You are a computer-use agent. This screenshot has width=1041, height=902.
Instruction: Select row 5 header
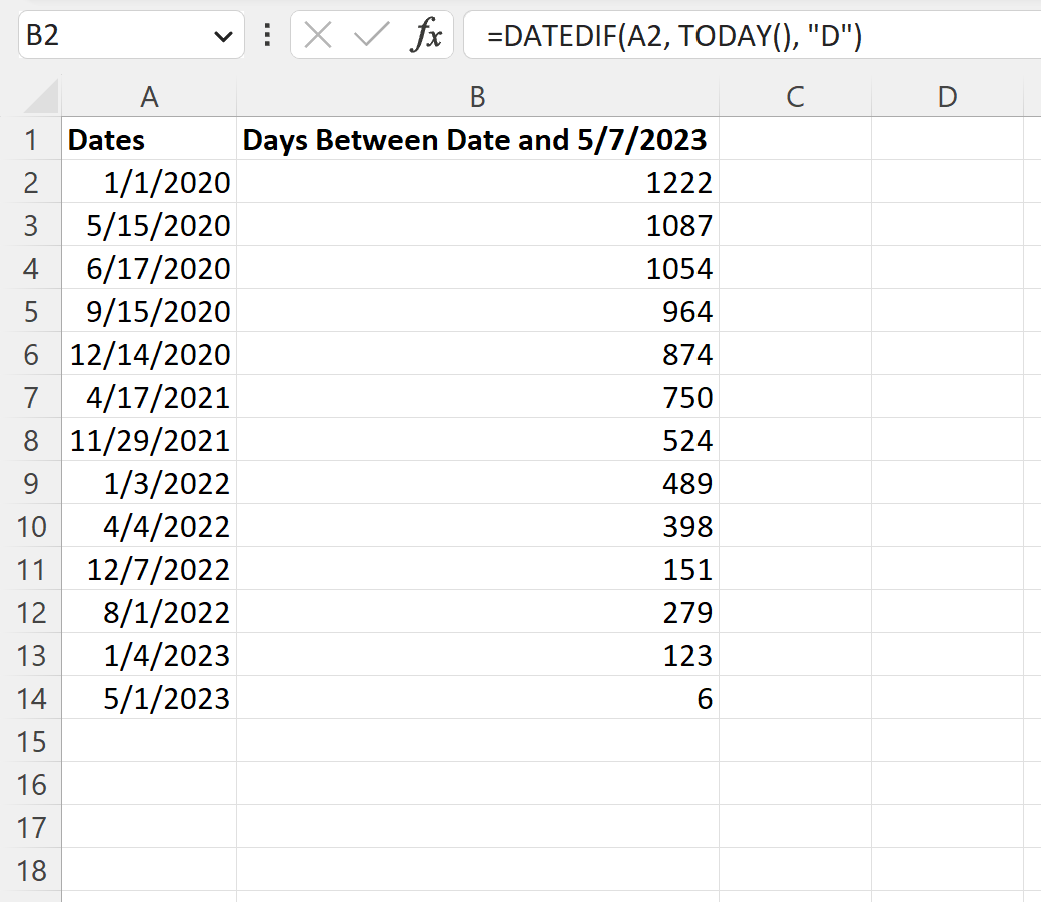[x=31, y=311]
